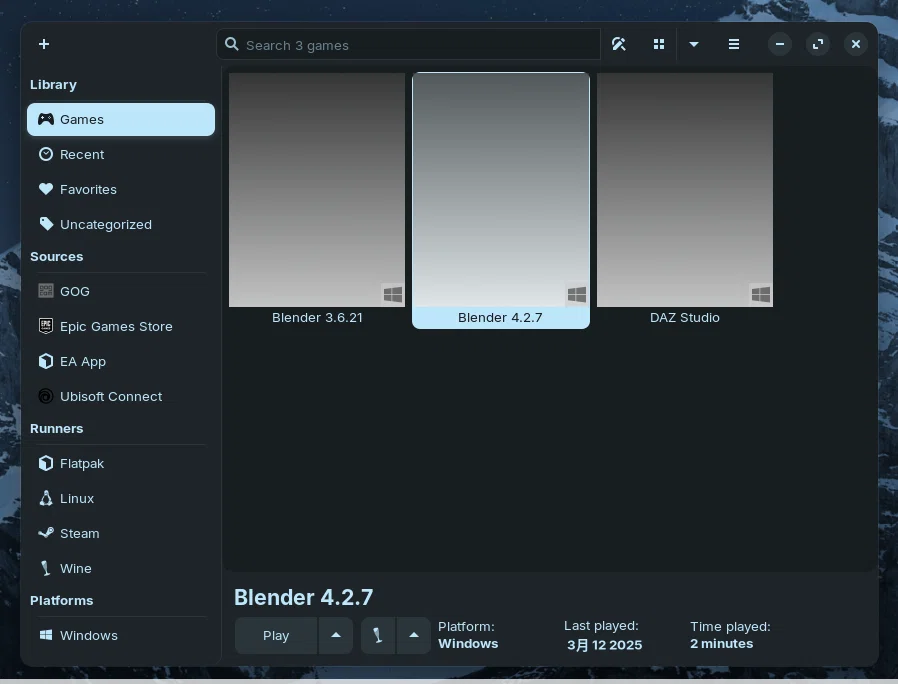Click the Platforms section header

[61, 600]
